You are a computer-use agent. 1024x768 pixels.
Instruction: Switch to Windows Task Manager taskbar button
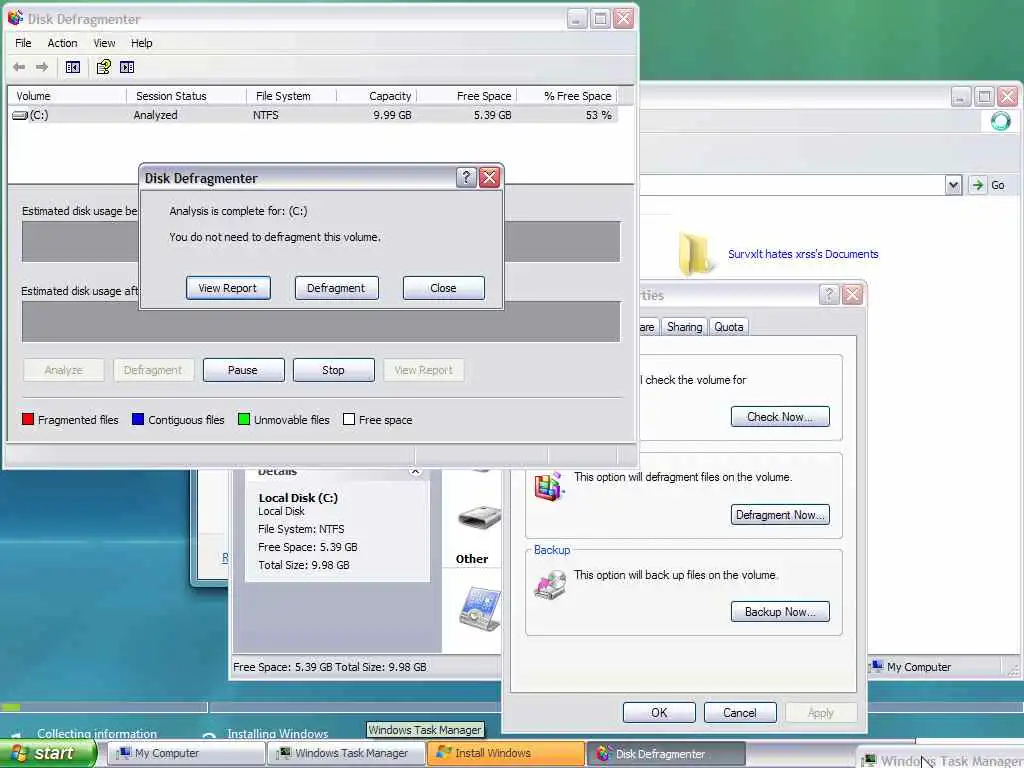(x=346, y=753)
